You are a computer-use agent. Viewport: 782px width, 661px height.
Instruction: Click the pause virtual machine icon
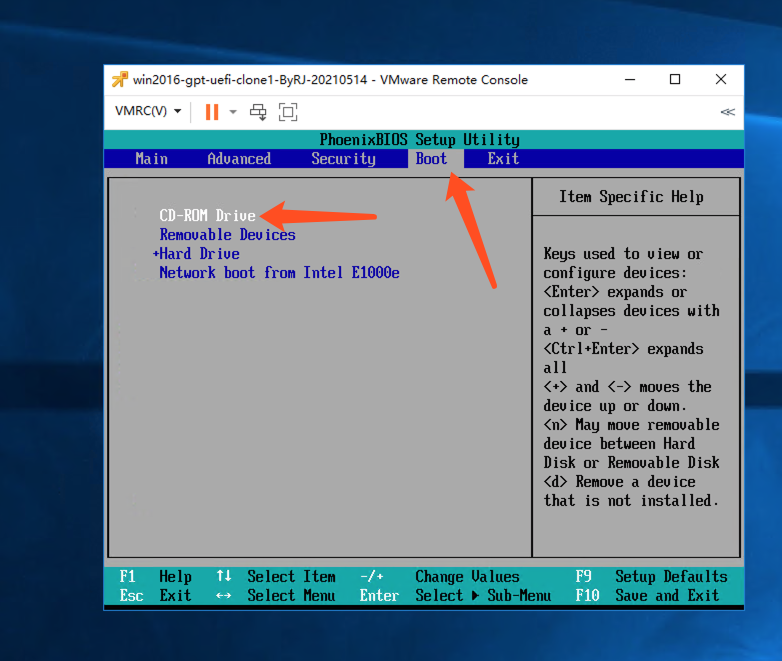click(212, 112)
